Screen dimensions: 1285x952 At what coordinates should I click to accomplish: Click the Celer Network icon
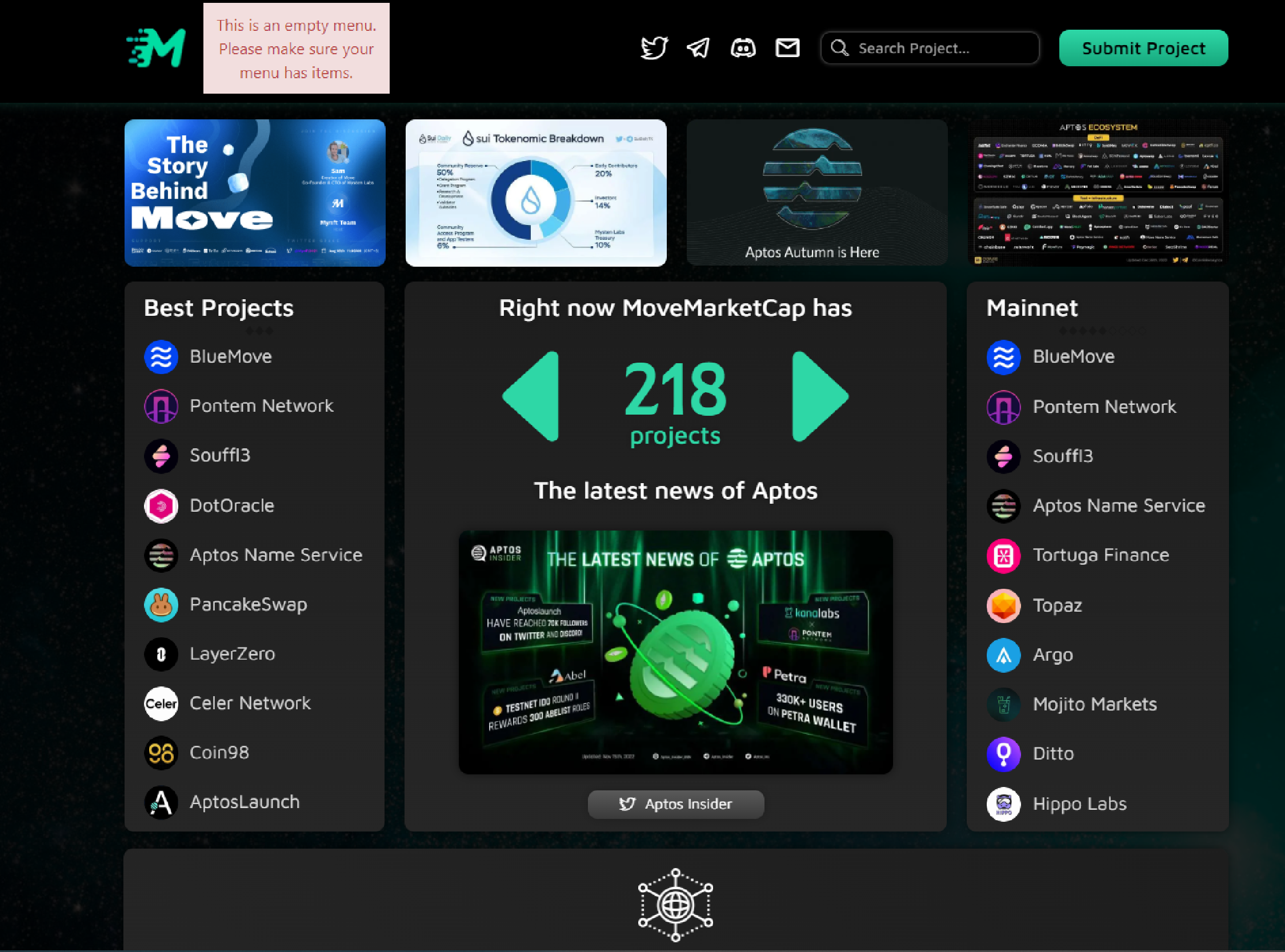(161, 704)
